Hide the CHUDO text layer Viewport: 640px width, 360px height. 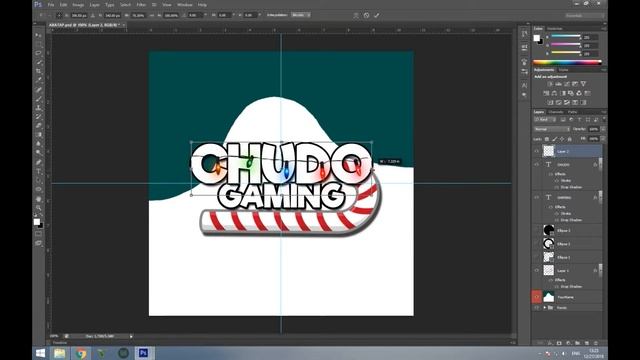537,164
